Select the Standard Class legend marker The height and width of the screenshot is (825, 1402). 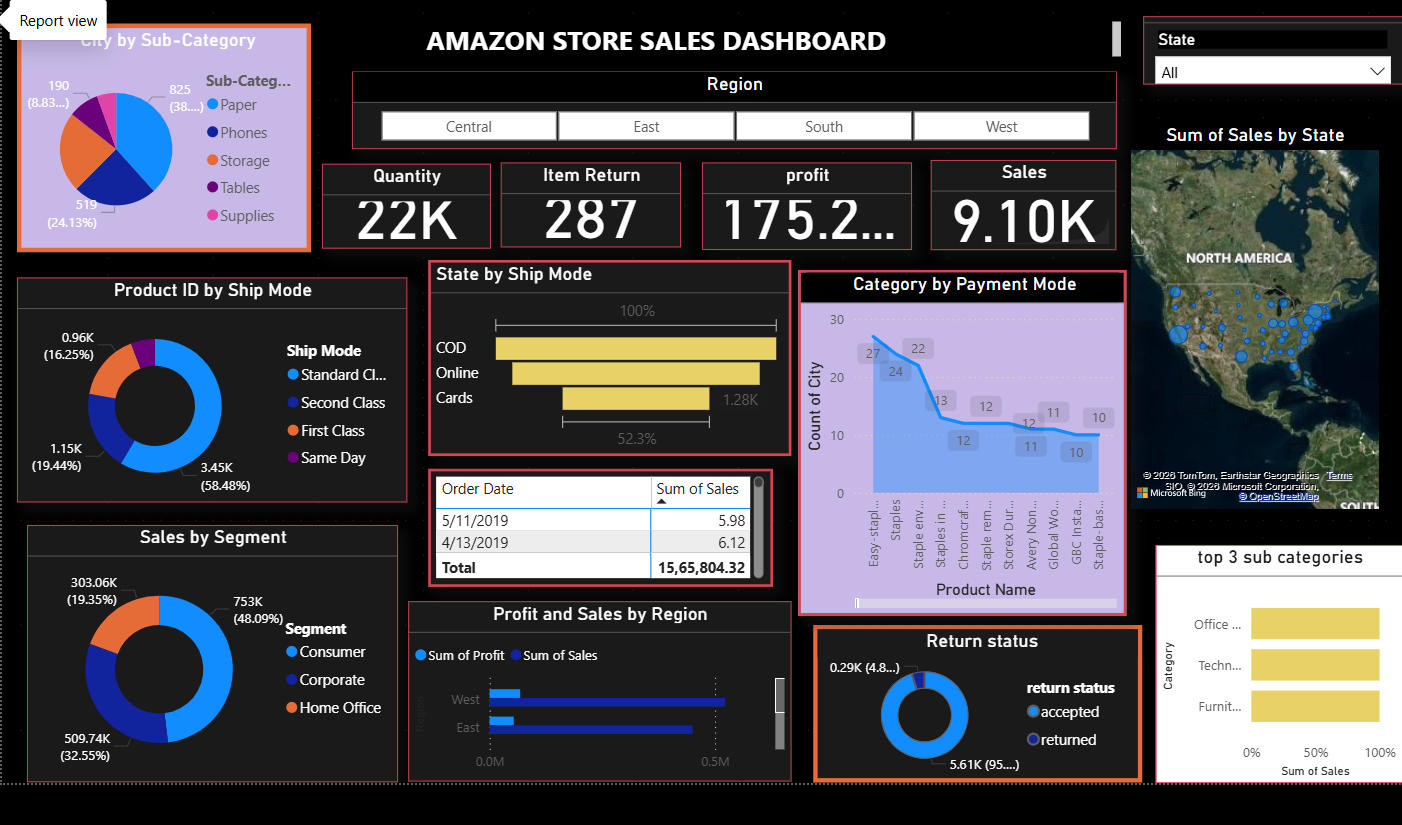click(293, 375)
